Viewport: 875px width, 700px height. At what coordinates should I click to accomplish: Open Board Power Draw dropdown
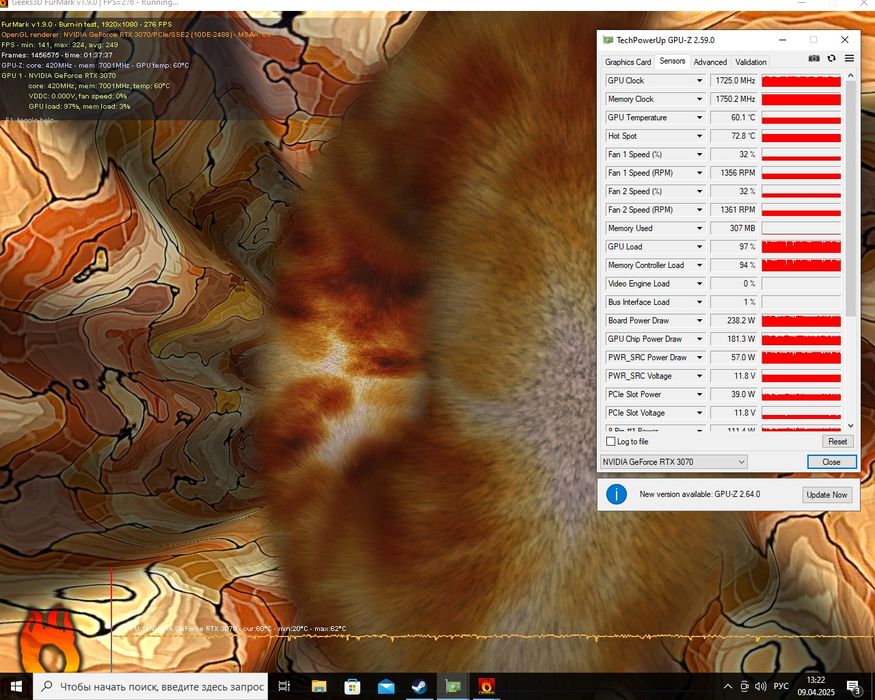[x=699, y=320]
